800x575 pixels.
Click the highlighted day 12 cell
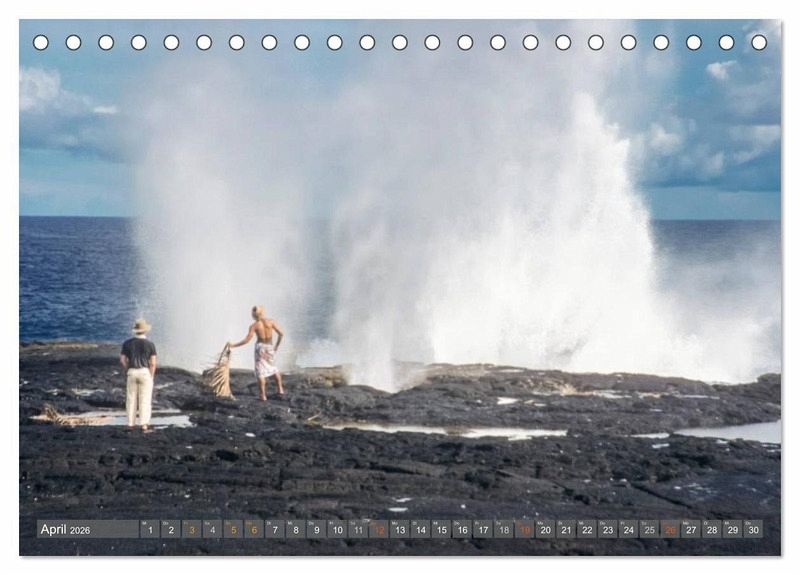click(379, 530)
